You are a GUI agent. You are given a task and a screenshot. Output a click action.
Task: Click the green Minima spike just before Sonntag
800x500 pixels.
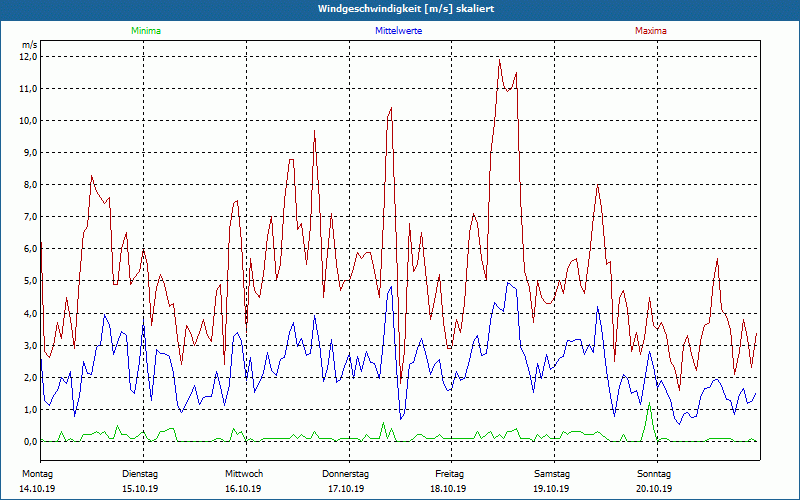point(649,404)
